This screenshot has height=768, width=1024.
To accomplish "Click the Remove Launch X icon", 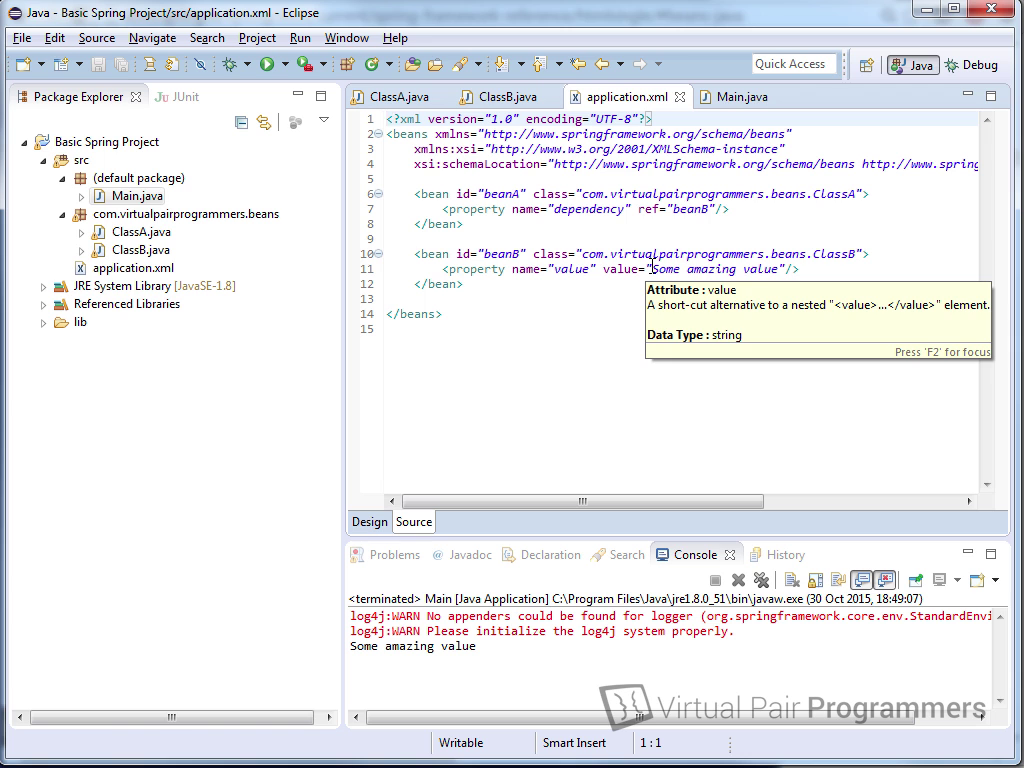I will pos(739,580).
